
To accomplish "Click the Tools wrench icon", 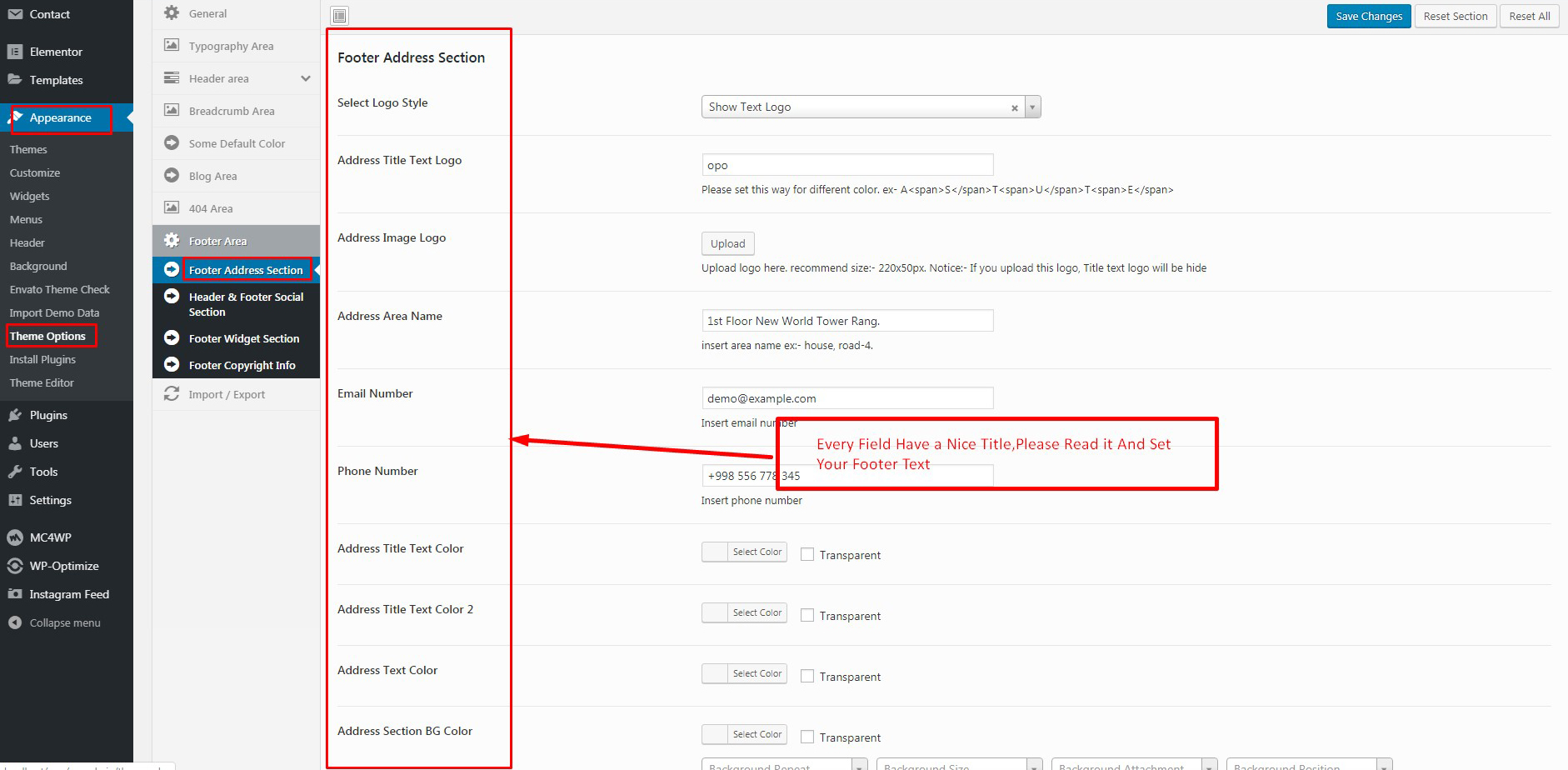I will point(15,472).
